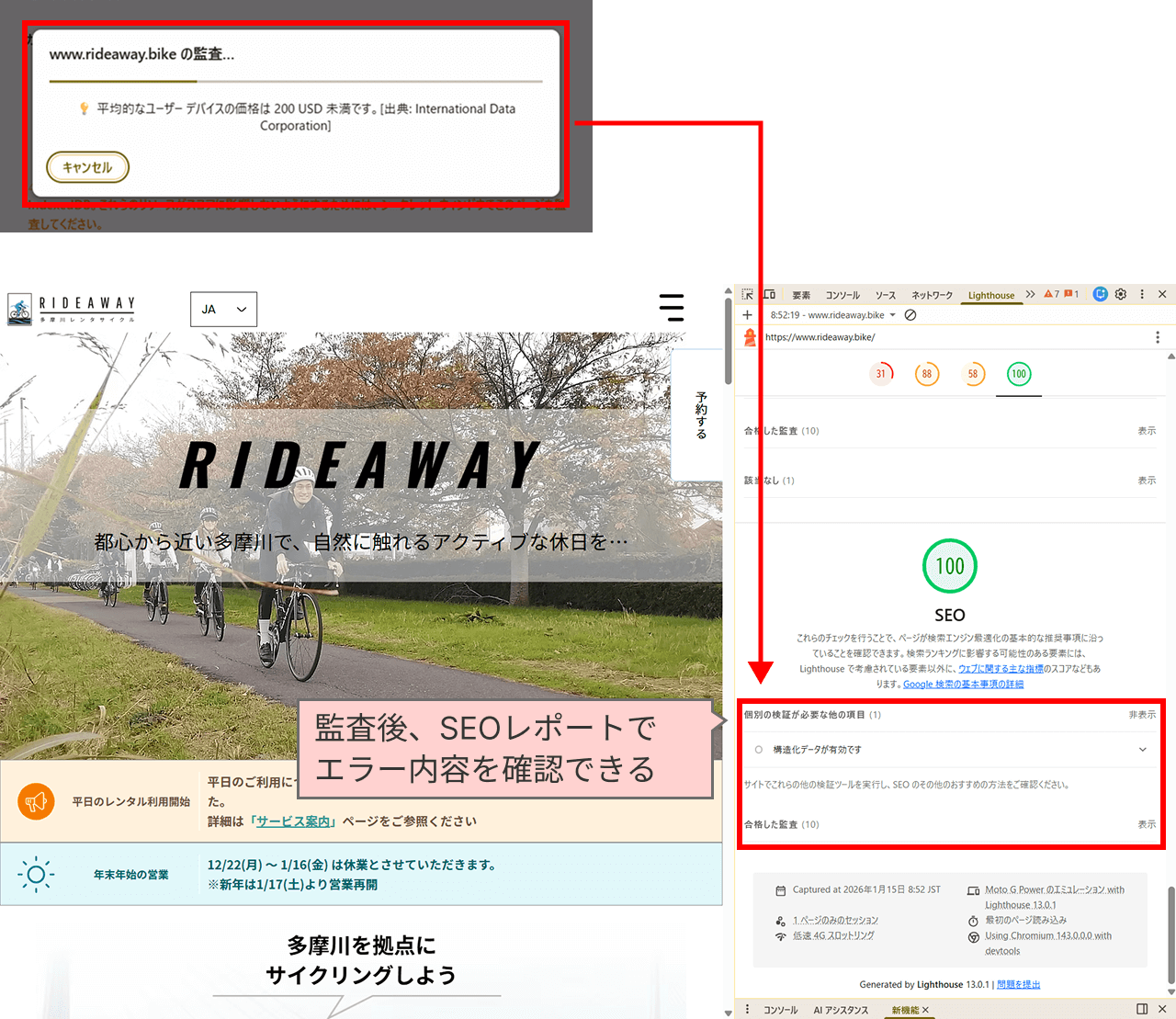Open DevTools settings gear
The width and height of the screenshot is (1176, 1019).
pos(1121,294)
